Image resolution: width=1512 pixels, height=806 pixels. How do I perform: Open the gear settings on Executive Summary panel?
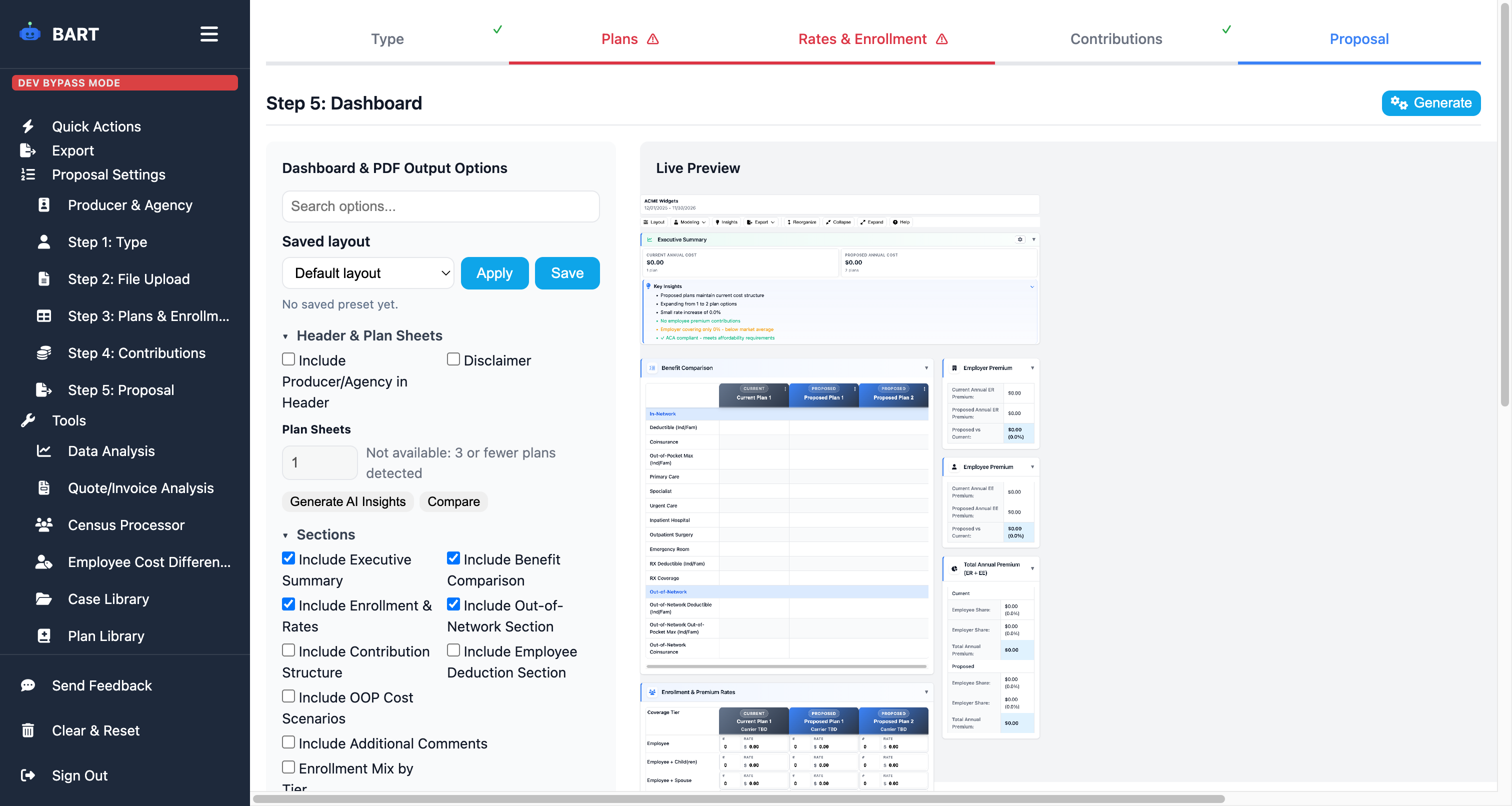1019,239
